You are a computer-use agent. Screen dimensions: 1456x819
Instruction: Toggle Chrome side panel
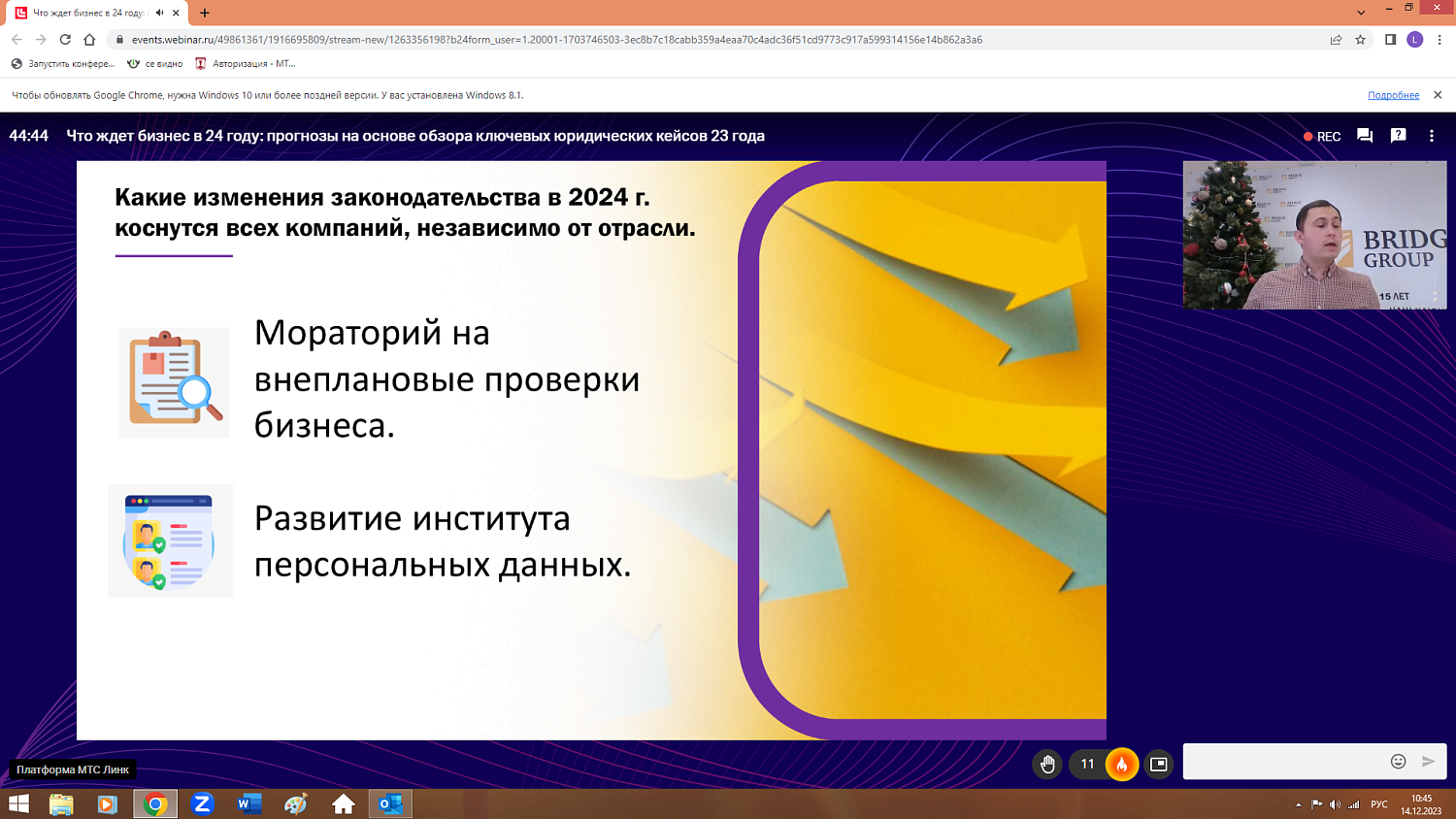[1390, 40]
